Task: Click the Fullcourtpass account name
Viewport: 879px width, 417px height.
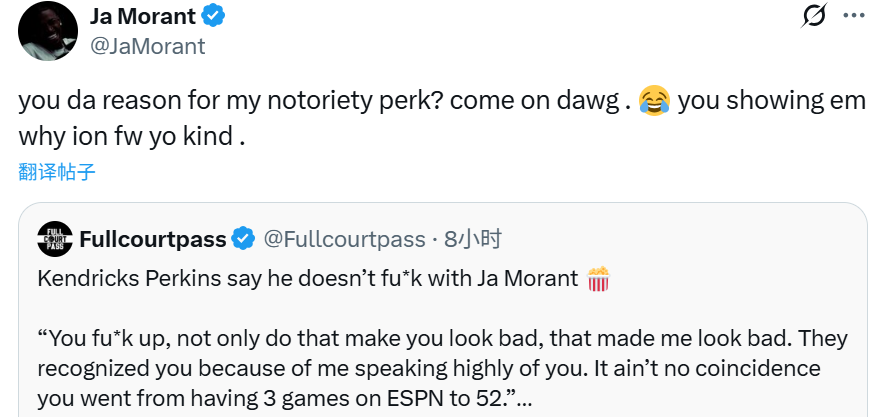Action: pyautogui.click(x=150, y=239)
